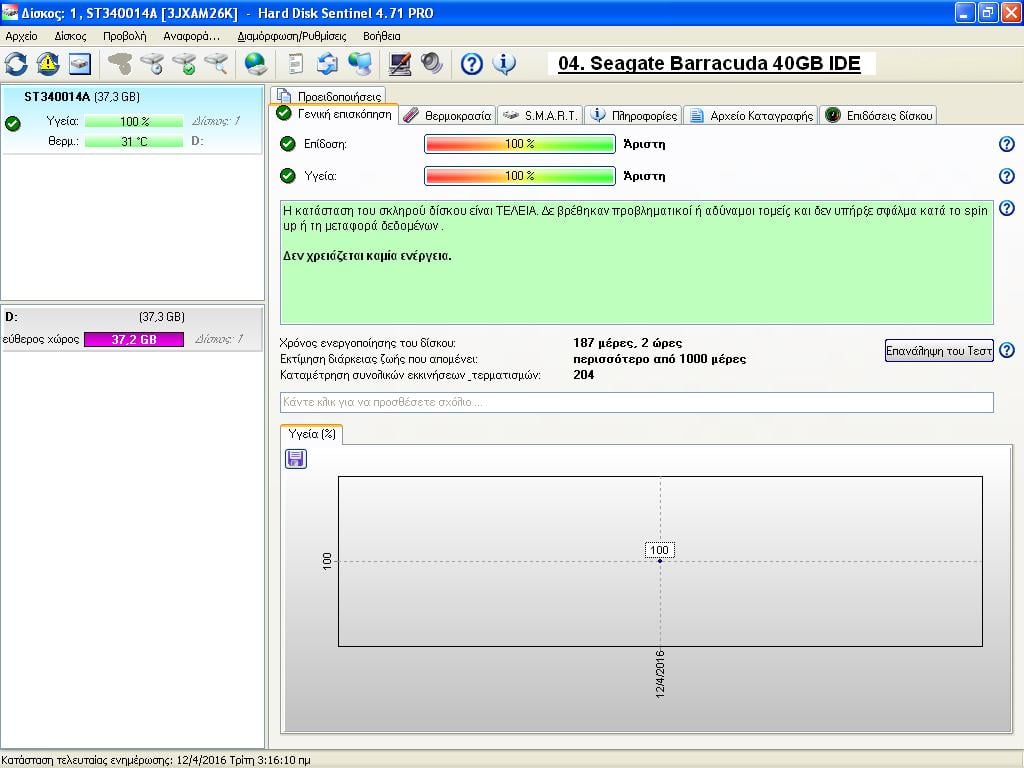Open configuration via monitor-screwdriver icon
This screenshot has width=1024, height=768.
point(400,64)
